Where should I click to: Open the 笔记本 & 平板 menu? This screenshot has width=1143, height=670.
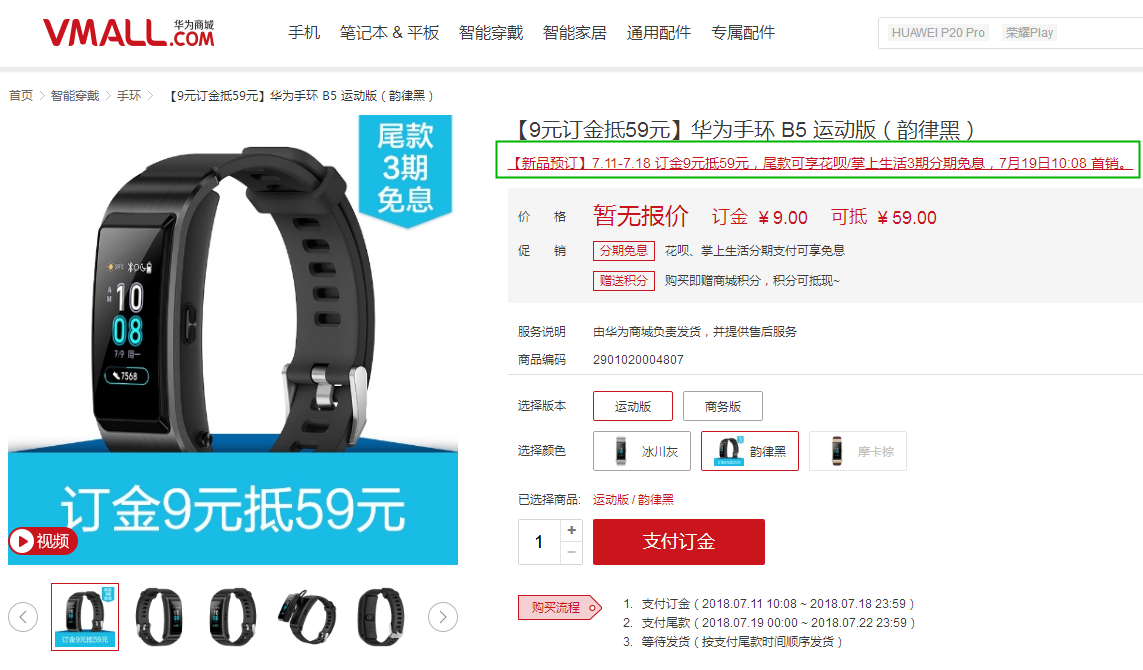tap(389, 33)
